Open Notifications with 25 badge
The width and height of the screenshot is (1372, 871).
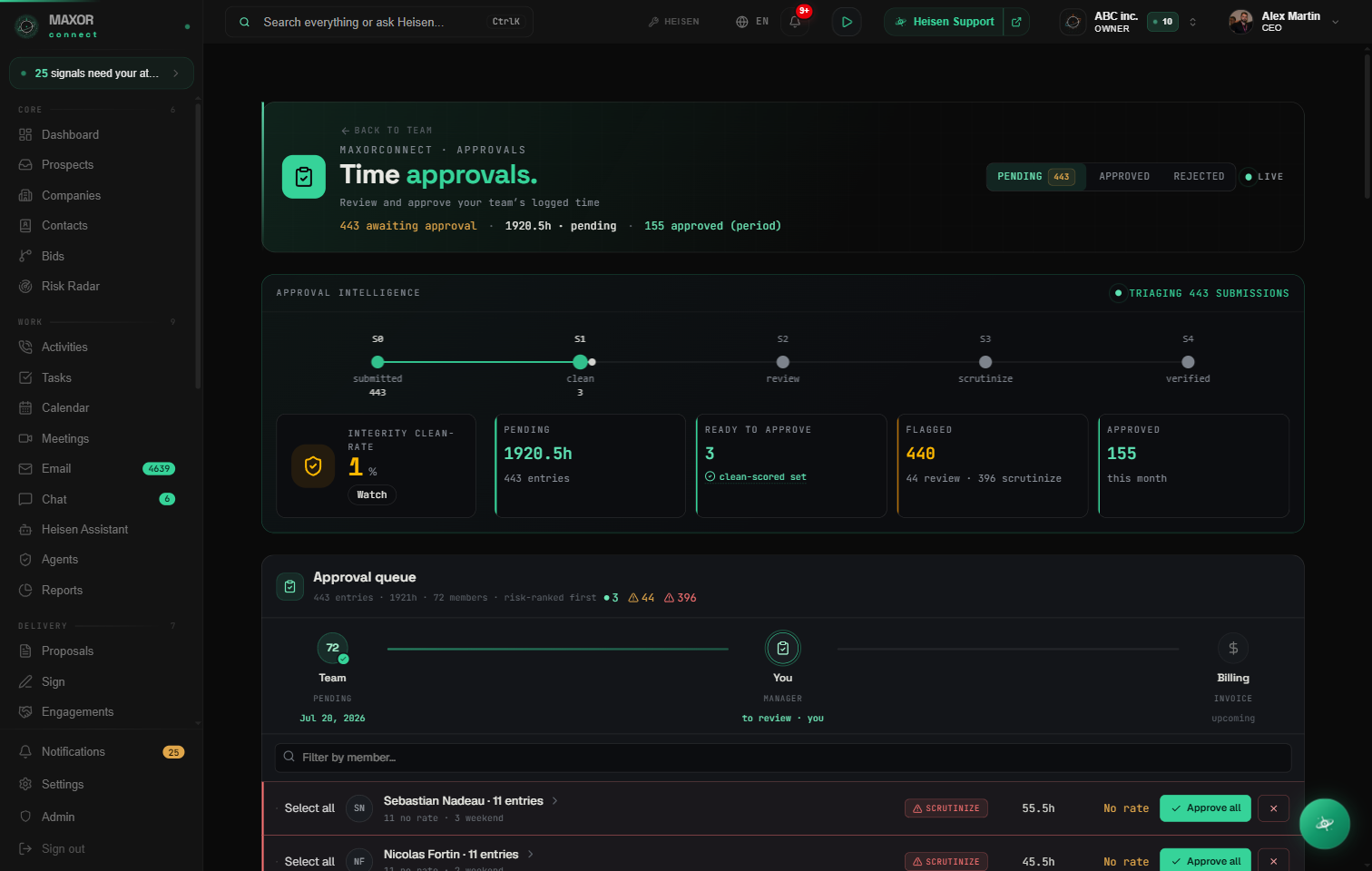click(101, 752)
